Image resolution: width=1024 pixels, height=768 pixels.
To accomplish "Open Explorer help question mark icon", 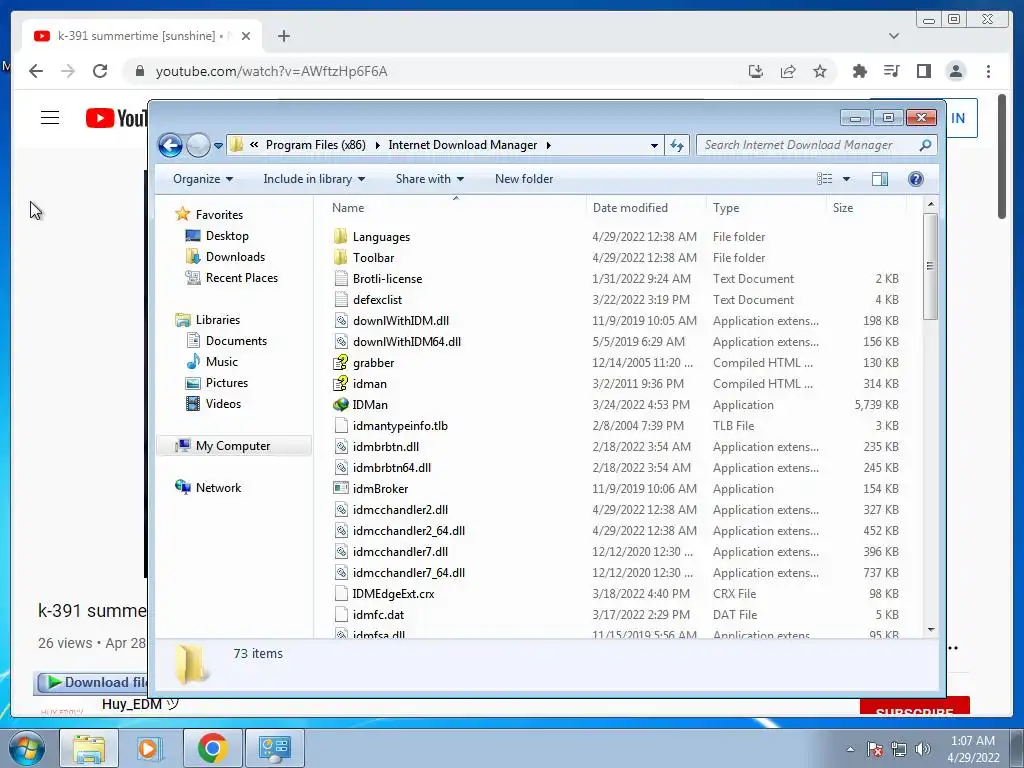I will pos(916,179).
